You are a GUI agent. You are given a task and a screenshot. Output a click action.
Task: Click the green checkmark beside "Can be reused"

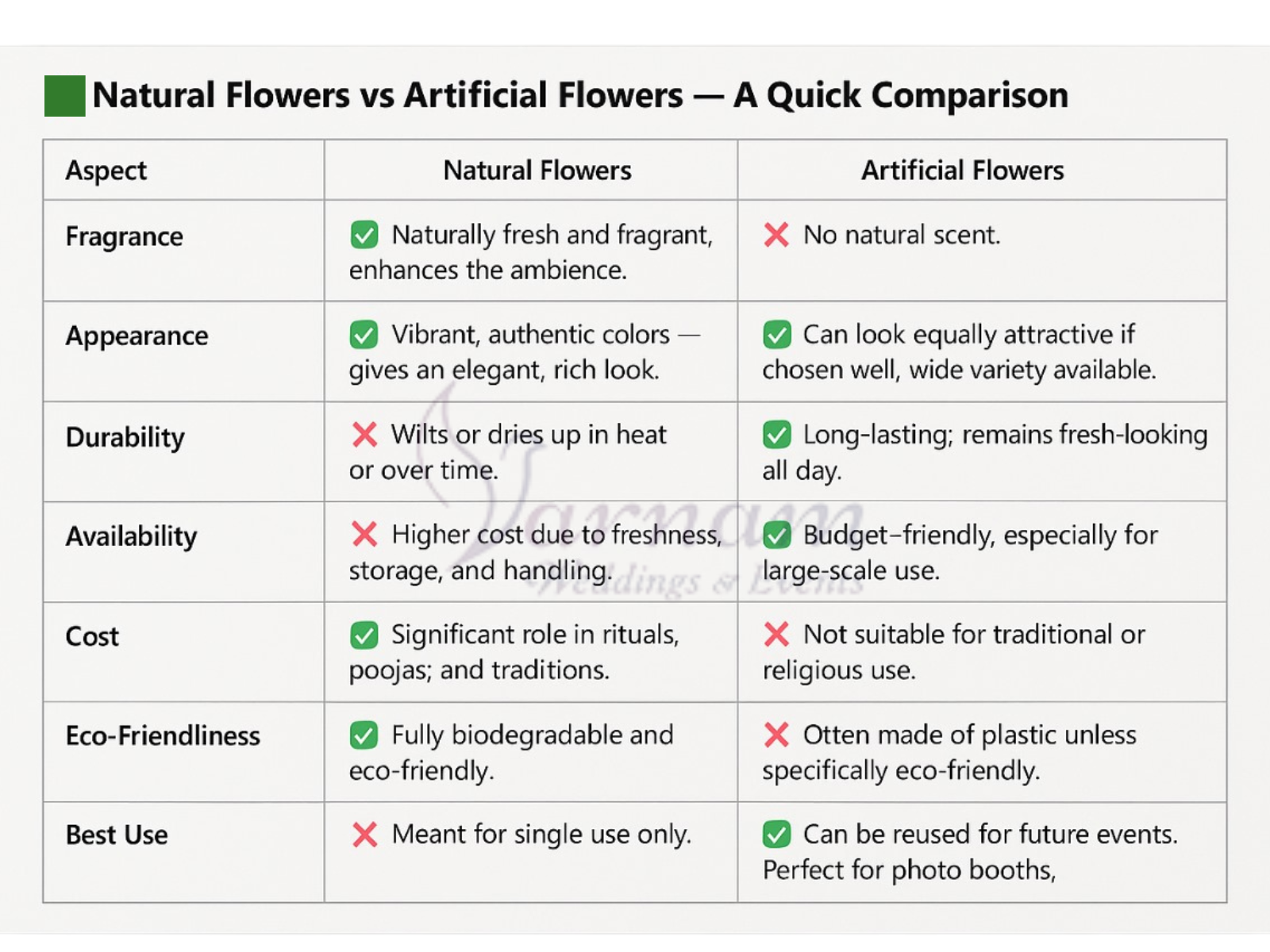pos(777,835)
